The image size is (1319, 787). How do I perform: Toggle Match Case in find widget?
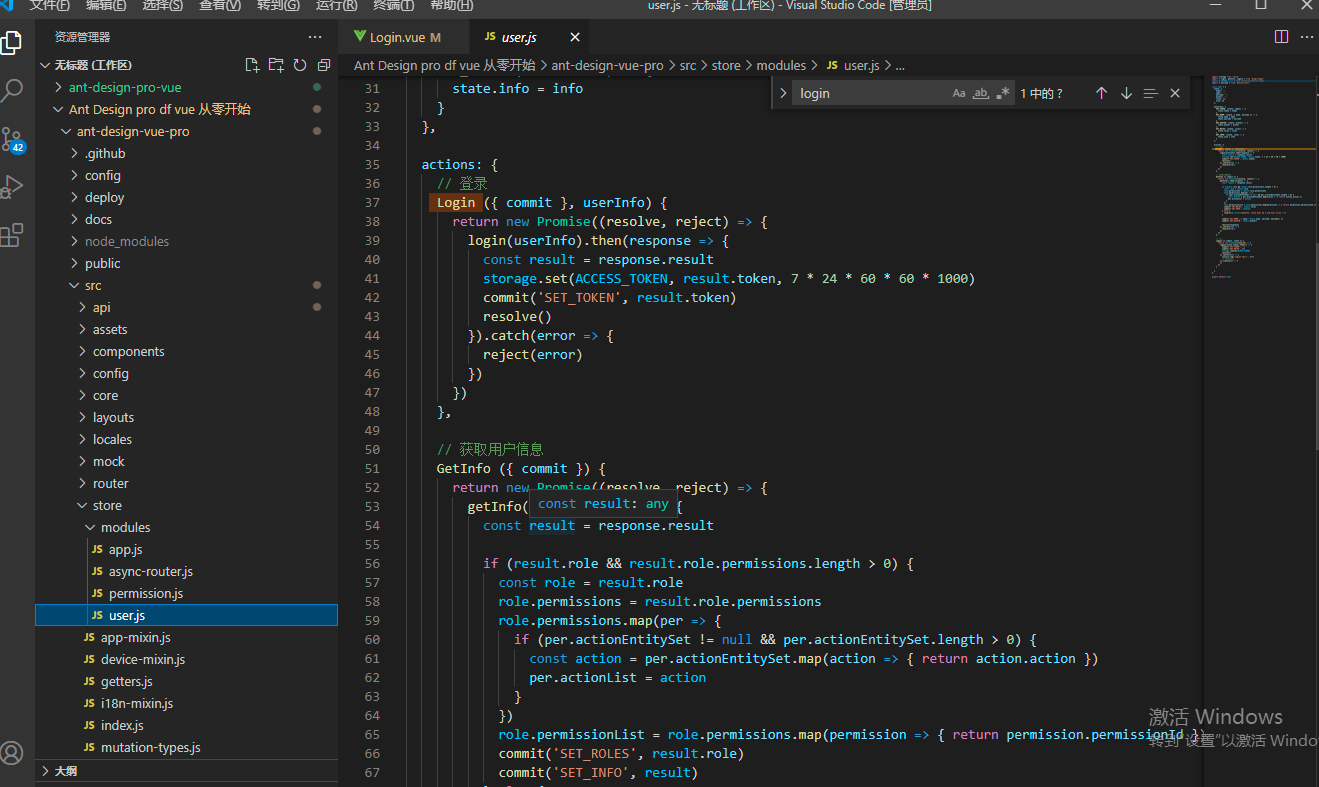pos(959,93)
